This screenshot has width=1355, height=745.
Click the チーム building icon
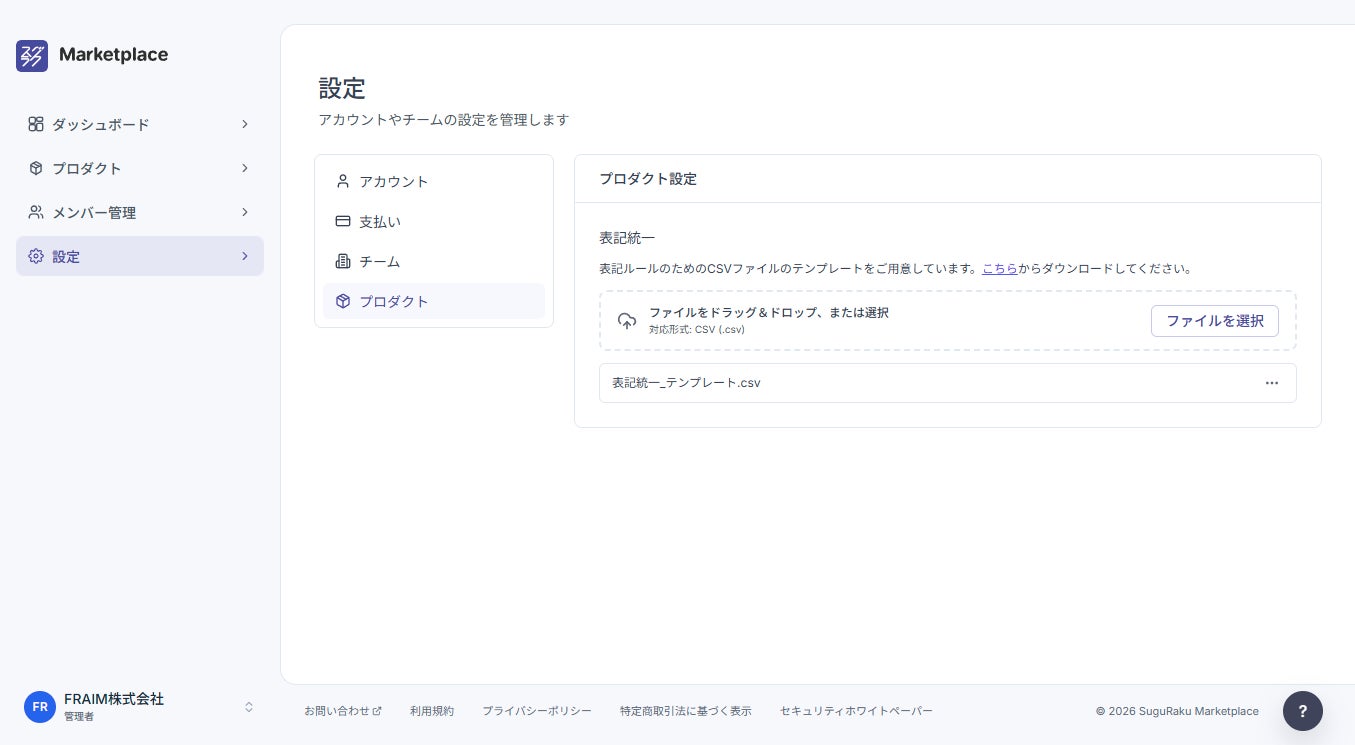point(343,261)
